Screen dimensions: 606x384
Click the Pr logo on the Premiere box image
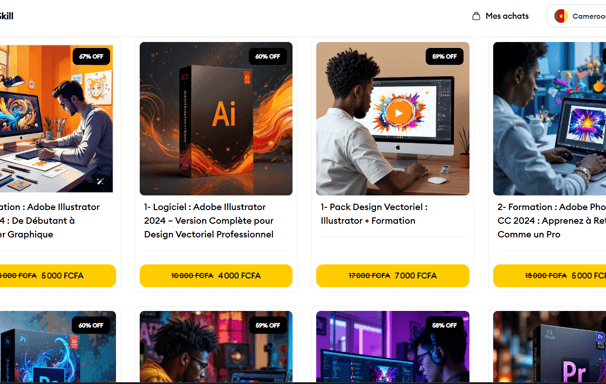coord(574,370)
